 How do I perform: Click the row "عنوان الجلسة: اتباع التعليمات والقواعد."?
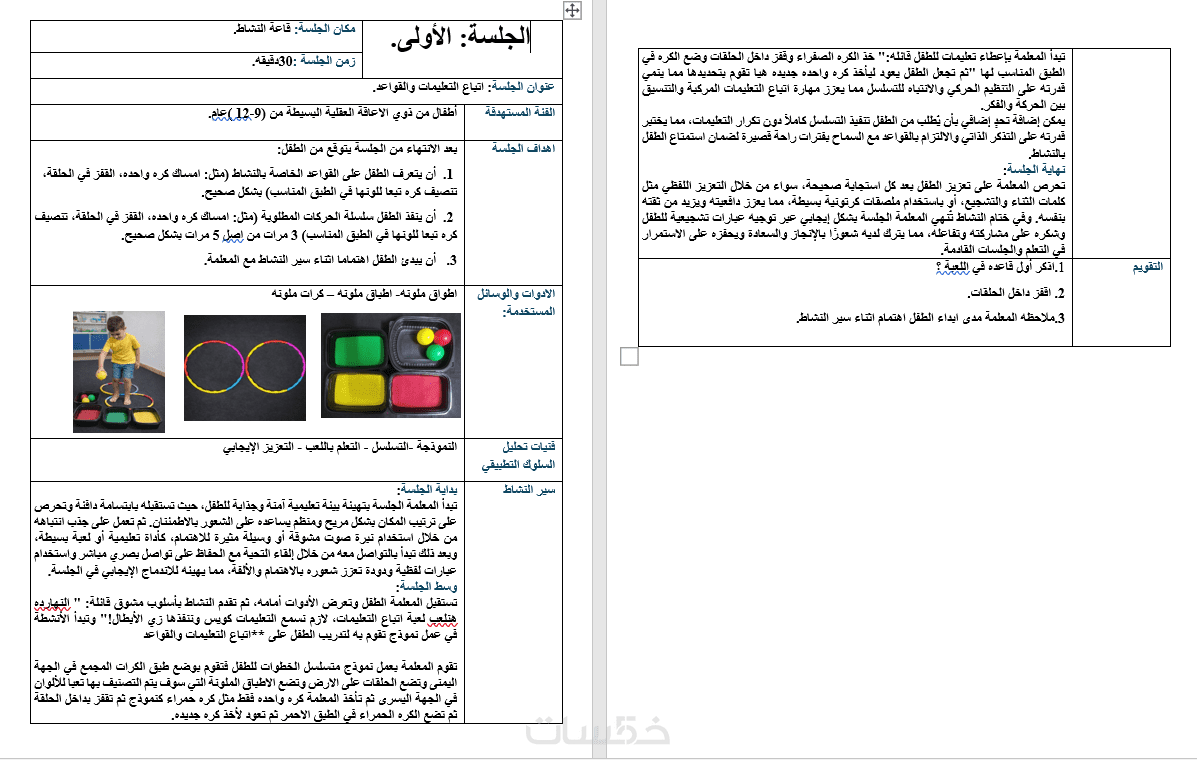(463, 87)
